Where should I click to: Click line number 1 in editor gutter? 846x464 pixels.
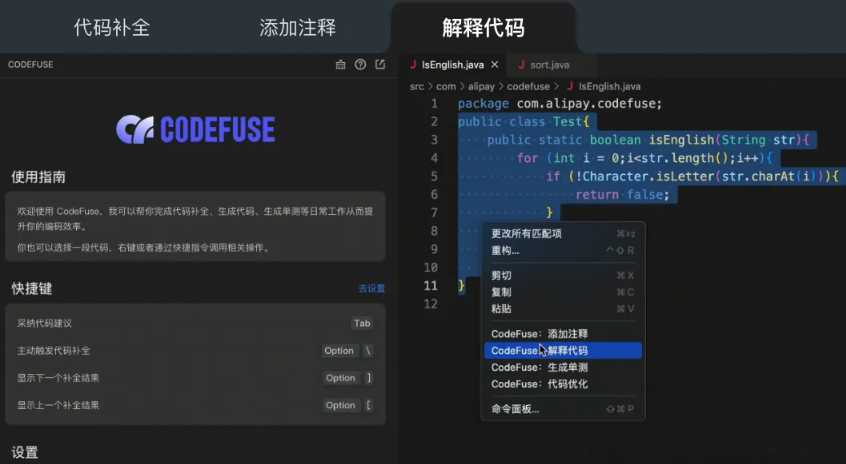(434, 104)
